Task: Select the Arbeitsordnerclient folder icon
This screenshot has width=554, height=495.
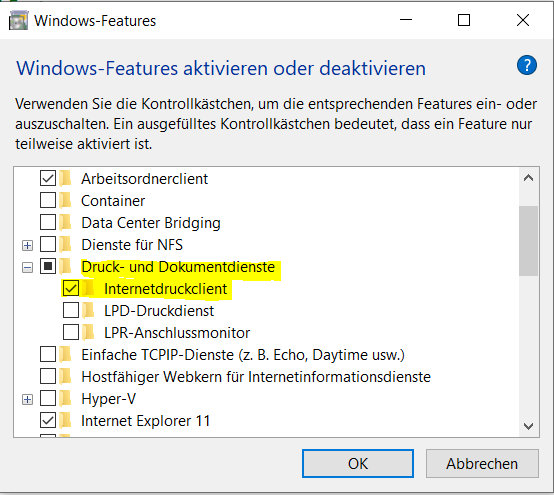Action: tap(65, 178)
